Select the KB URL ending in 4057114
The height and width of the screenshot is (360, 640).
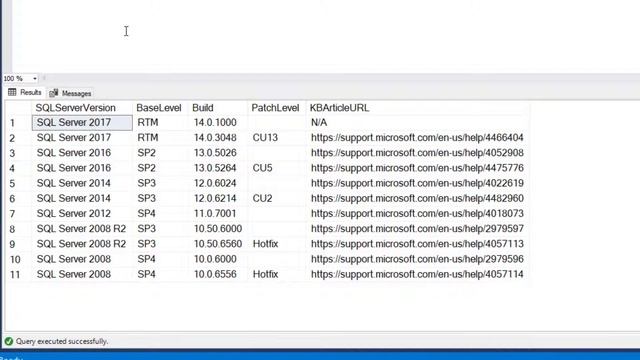point(418,274)
